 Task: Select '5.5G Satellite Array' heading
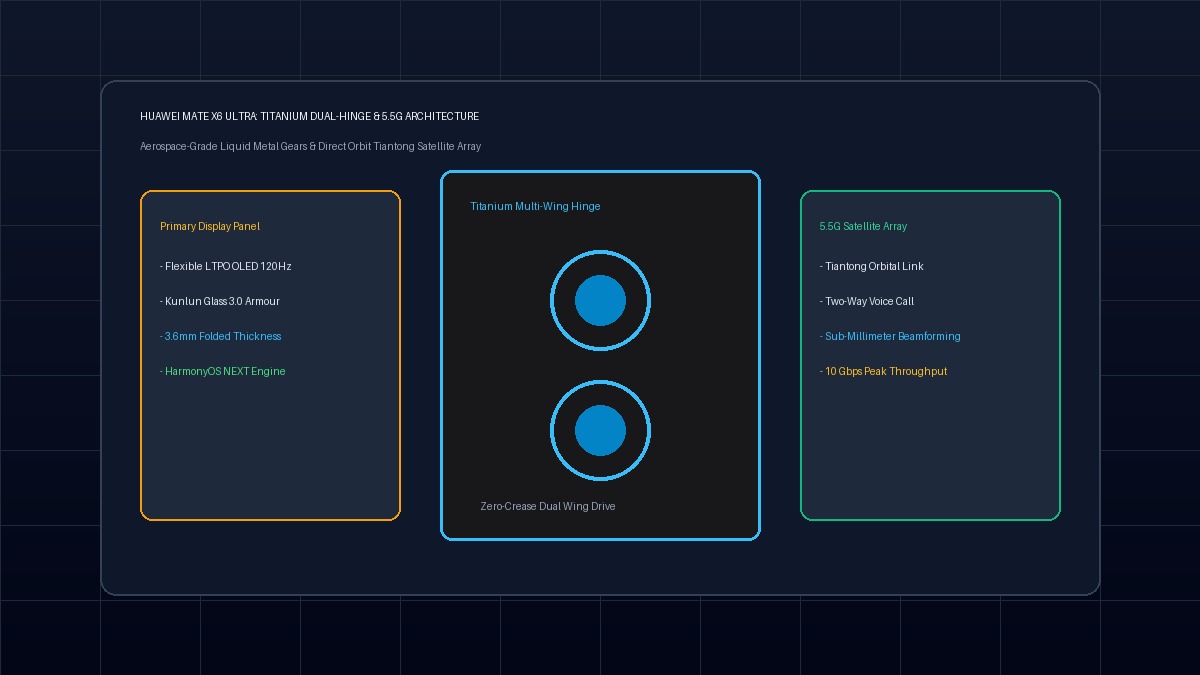click(863, 227)
